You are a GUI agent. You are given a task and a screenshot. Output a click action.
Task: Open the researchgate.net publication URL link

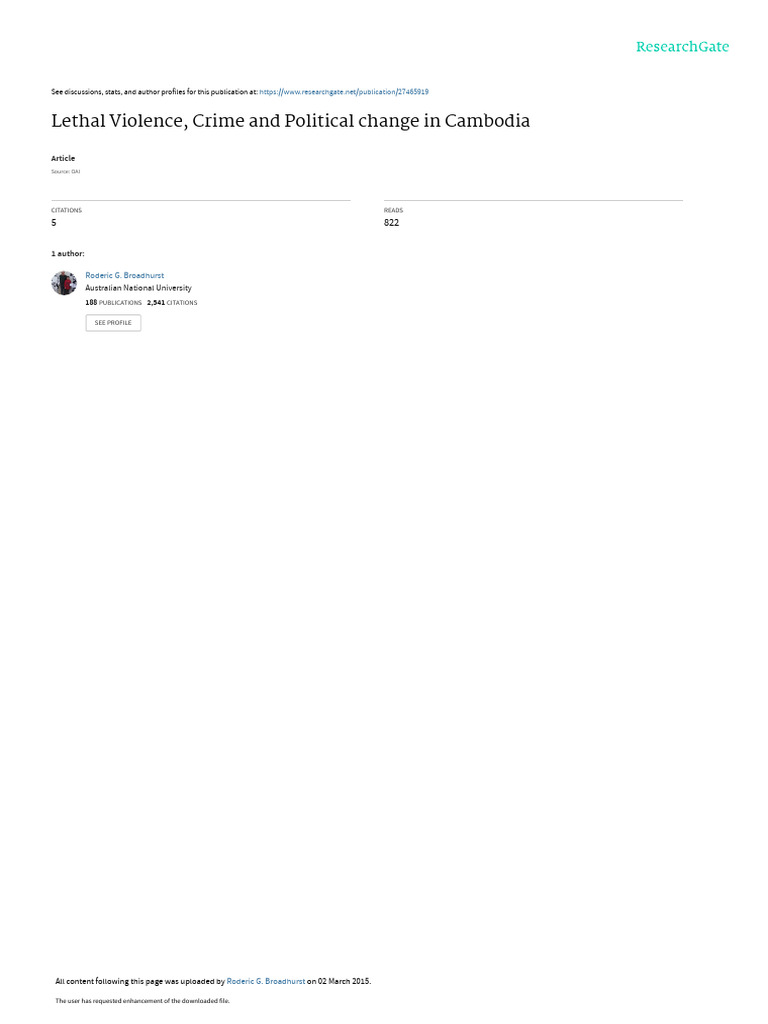coord(344,92)
